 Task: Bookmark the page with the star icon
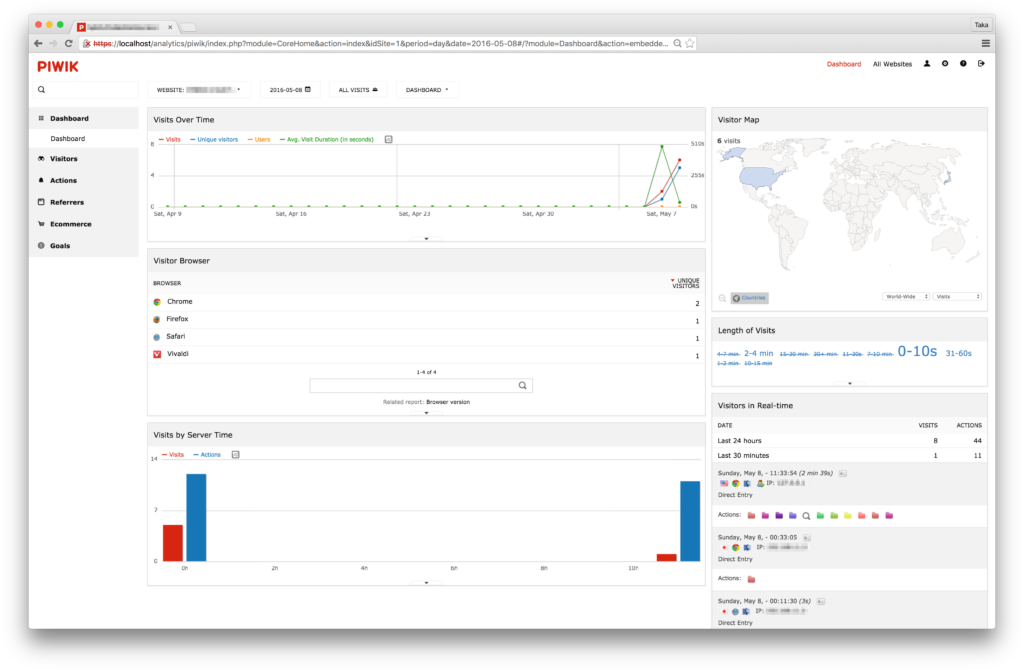[690, 43]
